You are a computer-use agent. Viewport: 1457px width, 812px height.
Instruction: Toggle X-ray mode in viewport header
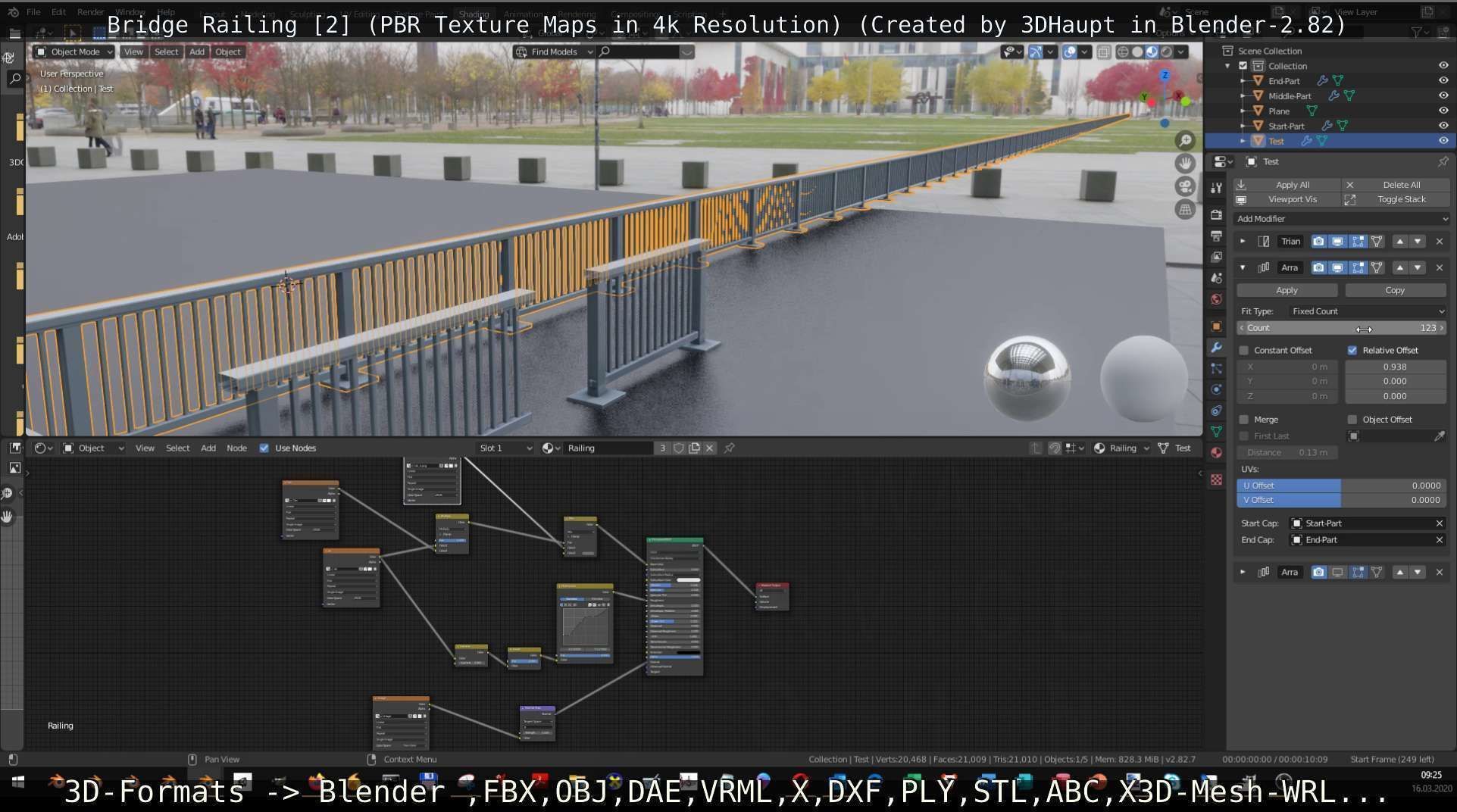pos(1103,52)
